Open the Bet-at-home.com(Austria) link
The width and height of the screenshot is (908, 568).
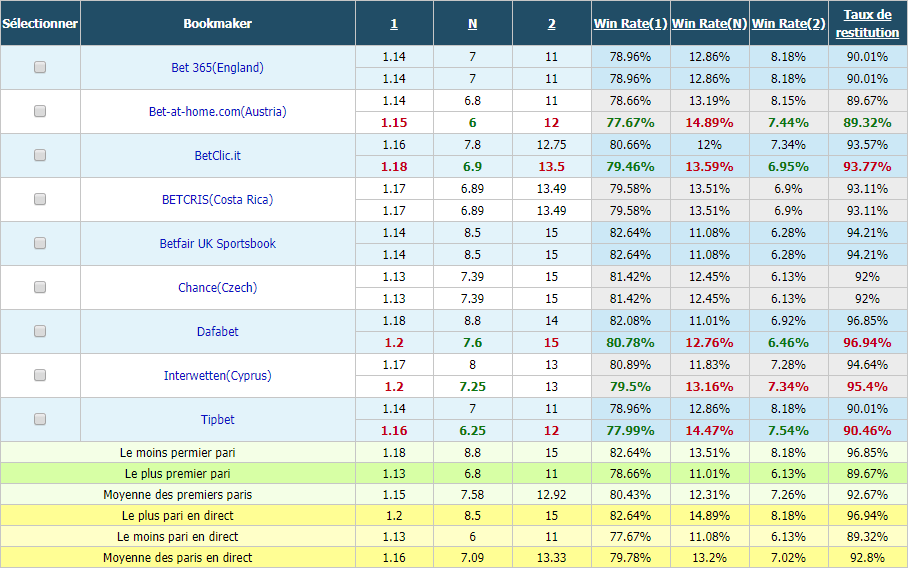click(x=217, y=112)
